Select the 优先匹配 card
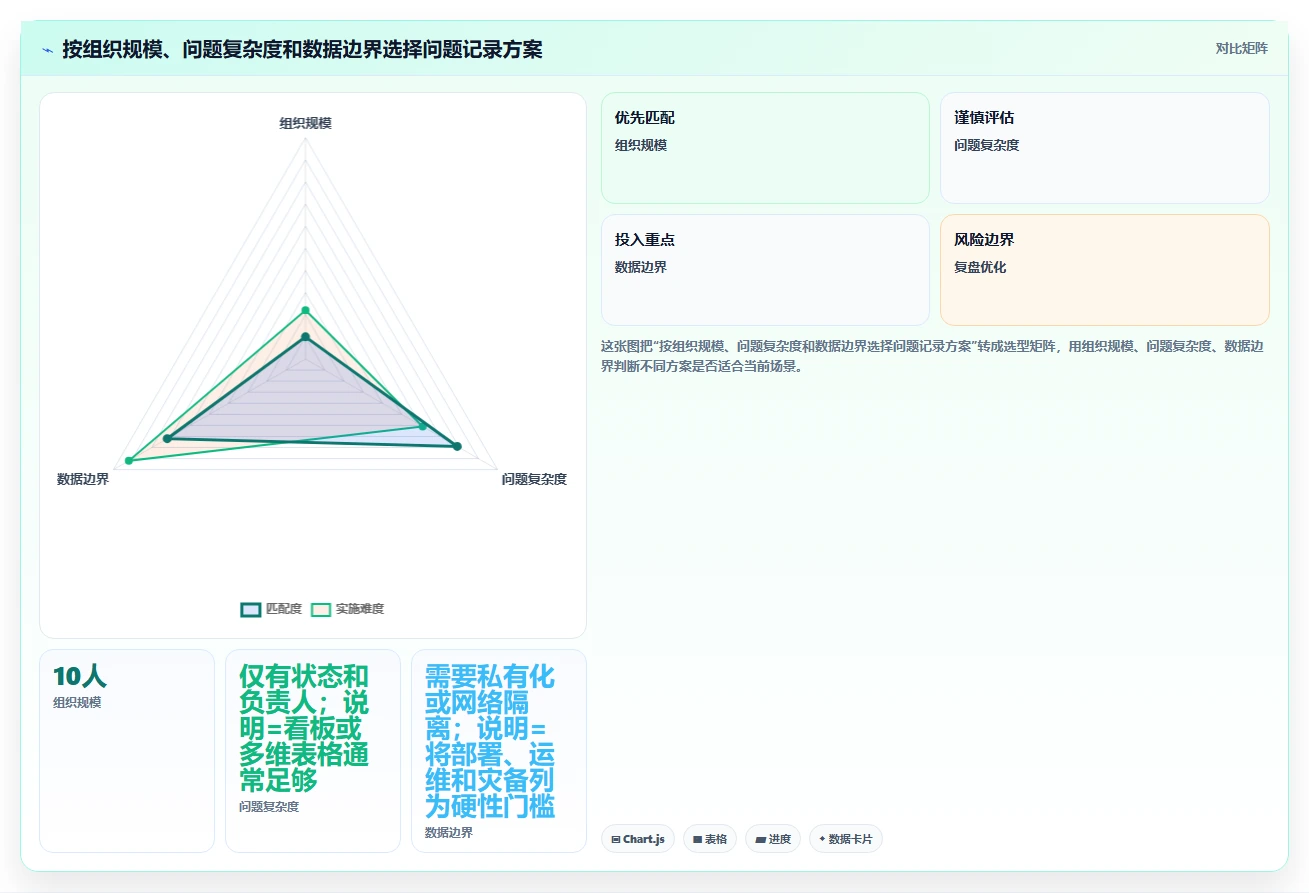1309x893 pixels. tap(765, 148)
